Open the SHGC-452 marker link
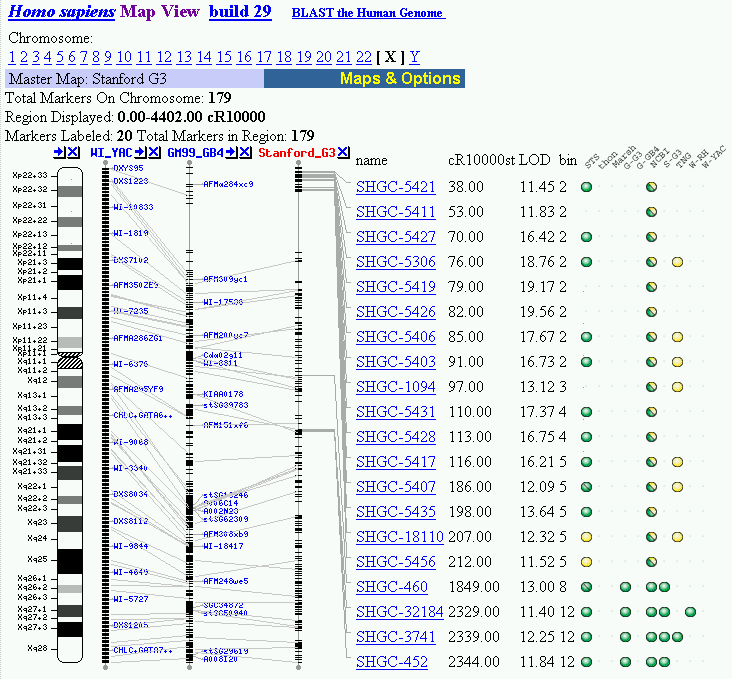The width and height of the screenshot is (732, 679). 391,662
